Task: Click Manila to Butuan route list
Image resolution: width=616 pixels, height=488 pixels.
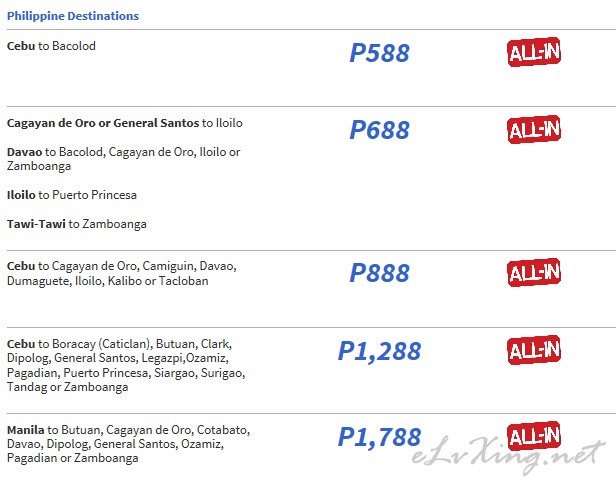Action: click(128, 444)
